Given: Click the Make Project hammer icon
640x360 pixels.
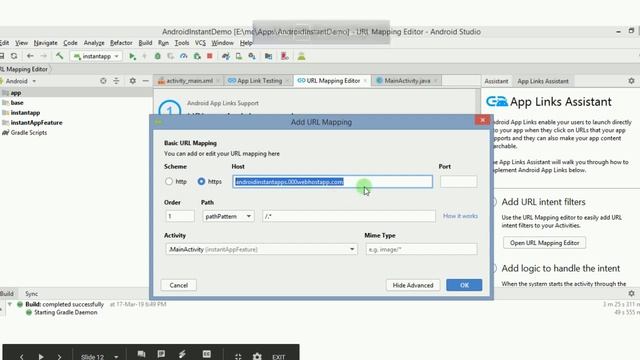Looking at the screenshot, I should click(x=60, y=56).
